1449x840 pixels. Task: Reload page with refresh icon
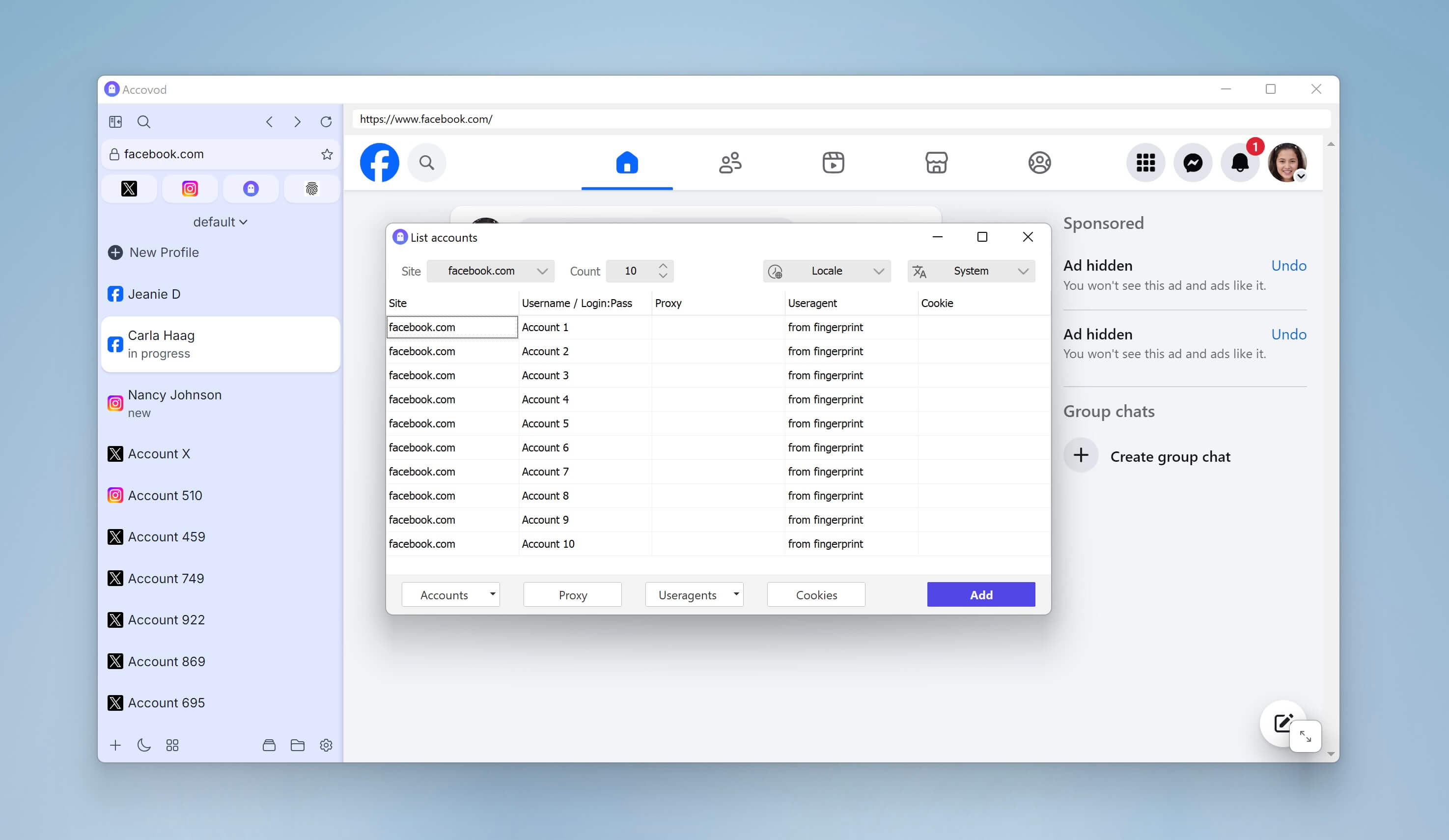pyautogui.click(x=326, y=122)
